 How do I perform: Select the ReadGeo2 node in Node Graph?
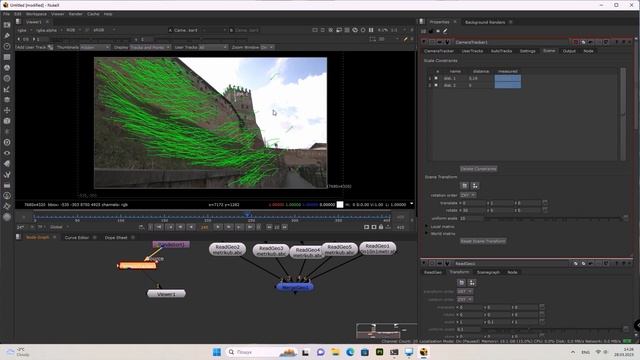[227, 249]
